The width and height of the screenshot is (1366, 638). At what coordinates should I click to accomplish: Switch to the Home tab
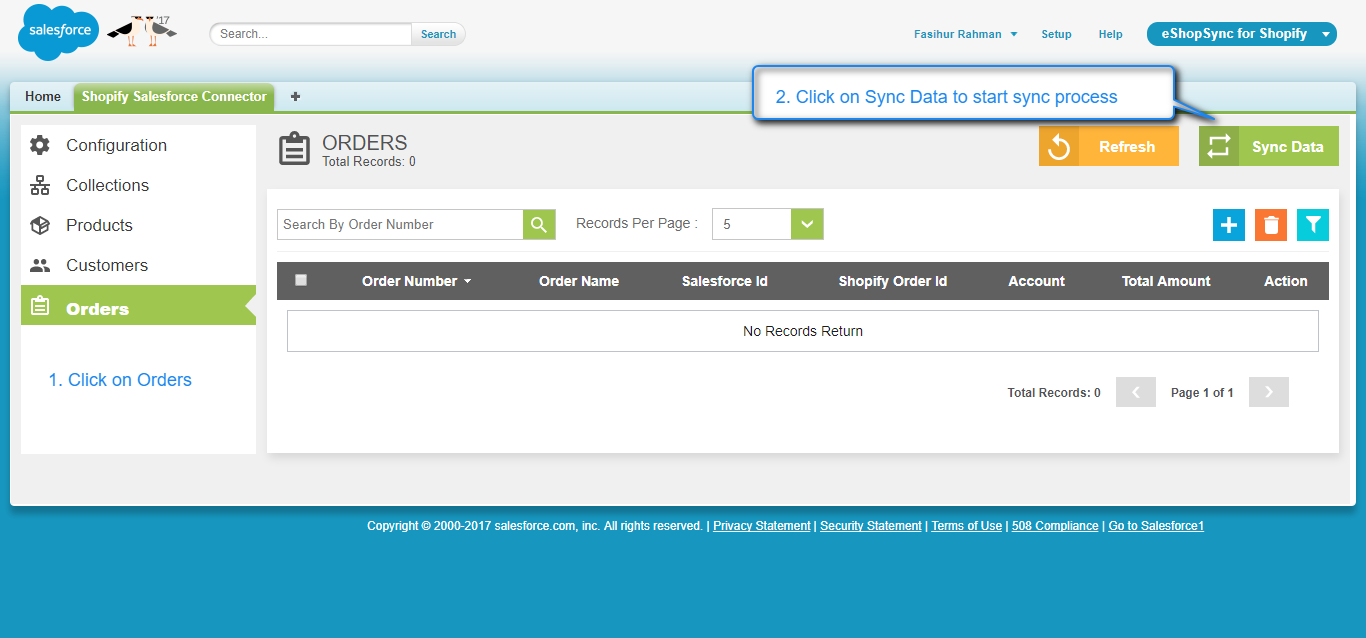[x=43, y=97]
